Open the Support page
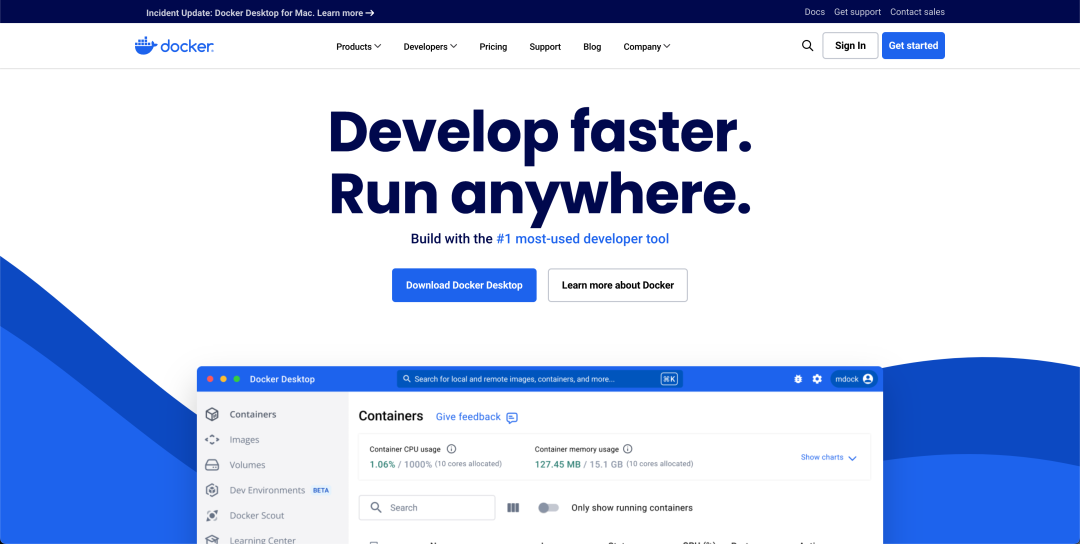This screenshot has width=1080, height=544. pyautogui.click(x=545, y=47)
